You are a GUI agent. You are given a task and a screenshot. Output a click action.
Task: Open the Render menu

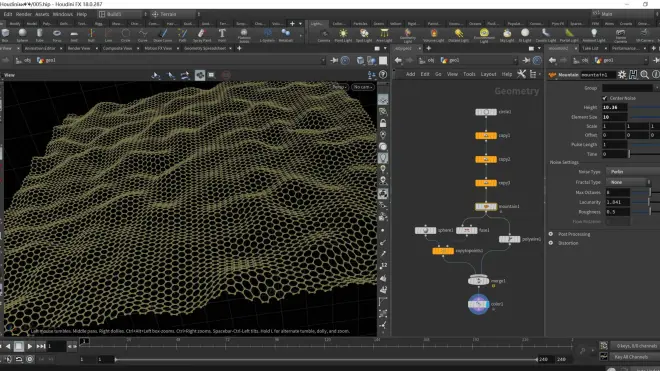(24, 14)
